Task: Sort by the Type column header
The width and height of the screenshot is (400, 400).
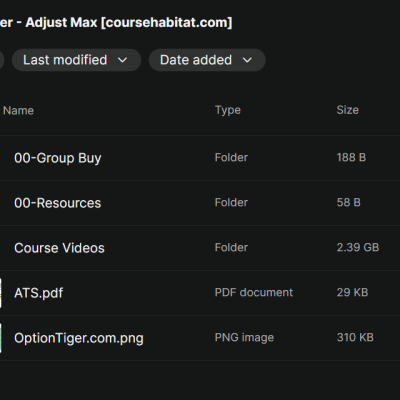Action: (x=228, y=110)
